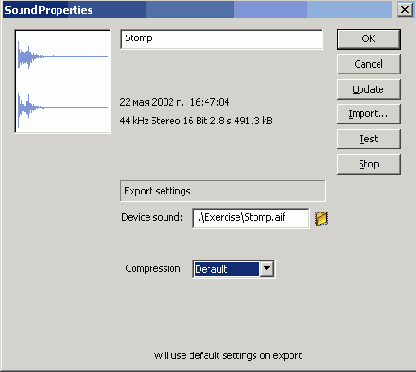Click the default settings on export message
This screenshot has height=372, width=416.
(x=228, y=356)
